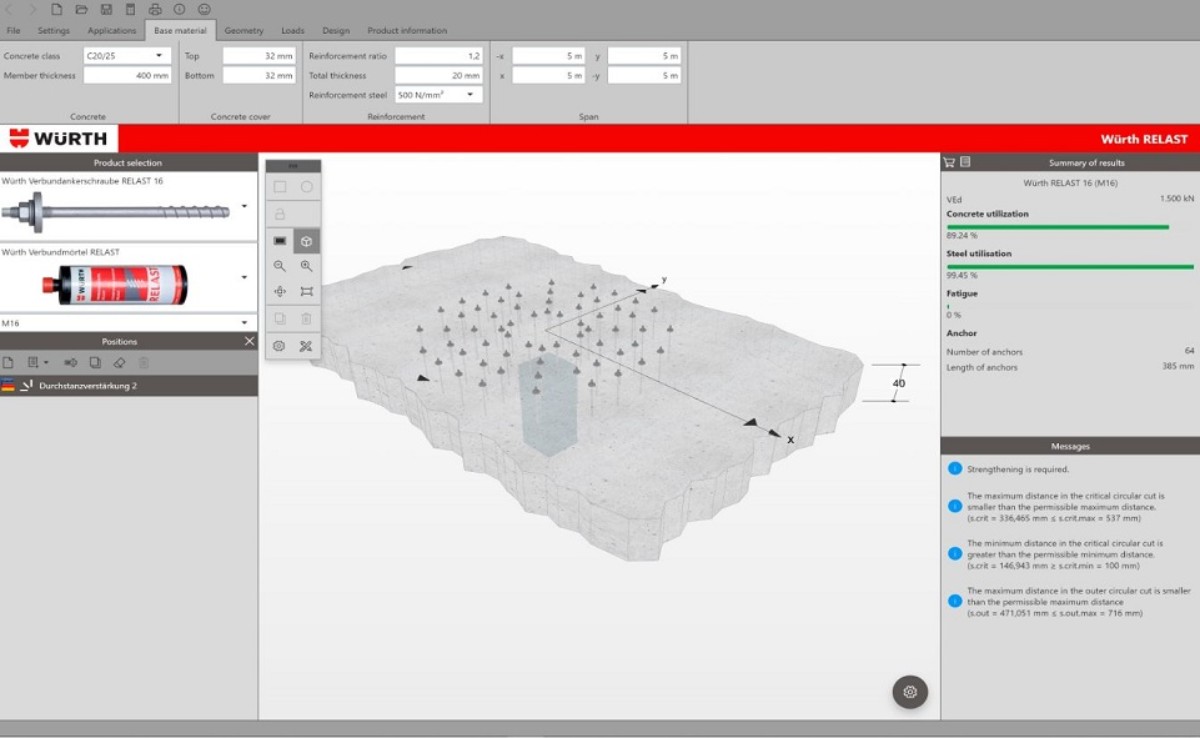Click the Bottom concrete cover field

pos(259,75)
